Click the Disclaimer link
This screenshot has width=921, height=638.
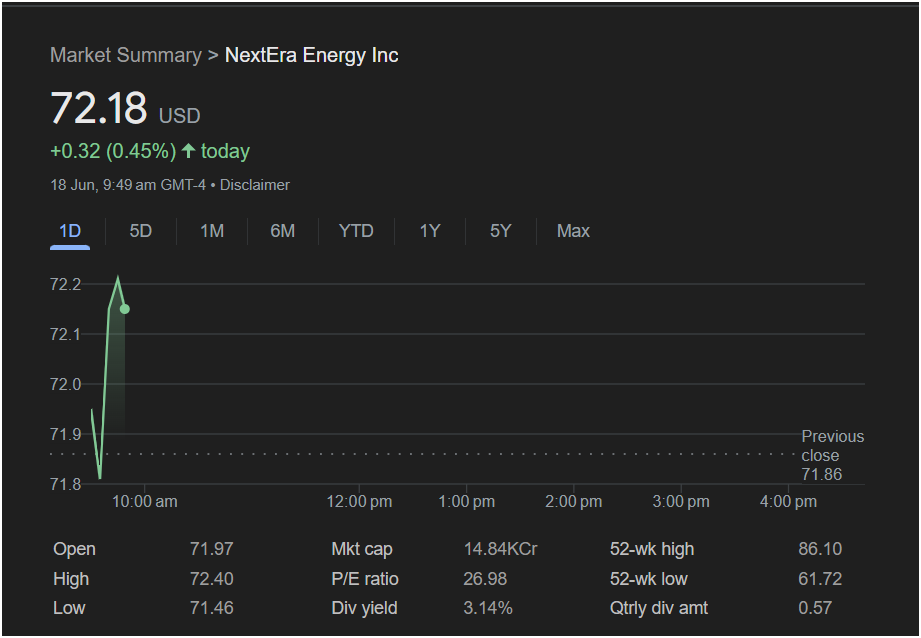point(254,185)
